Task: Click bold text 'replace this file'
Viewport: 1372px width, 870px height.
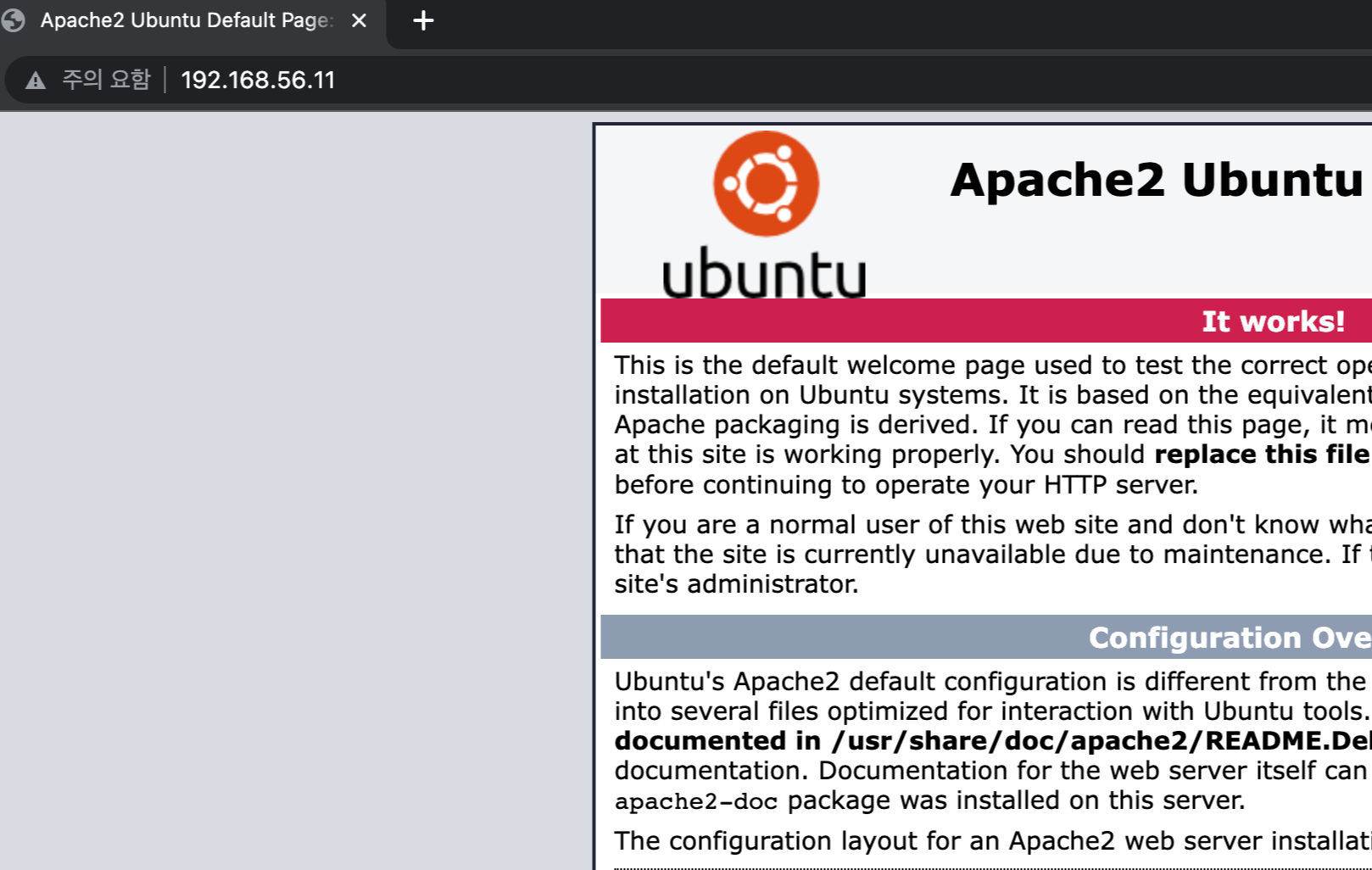Action: tap(1262, 455)
